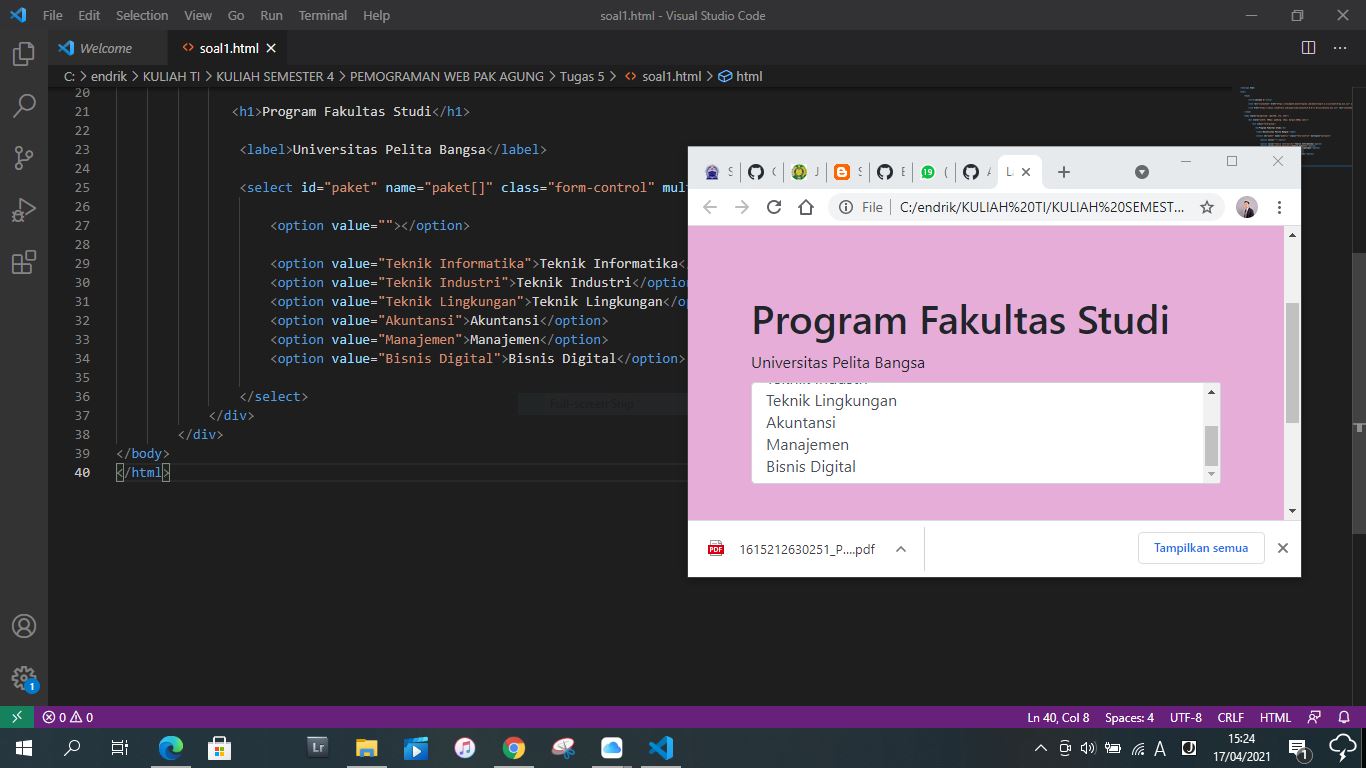Select UTF-8 encoding in the status bar
1366x768 pixels.
pyautogui.click(x=1186, y=717)
